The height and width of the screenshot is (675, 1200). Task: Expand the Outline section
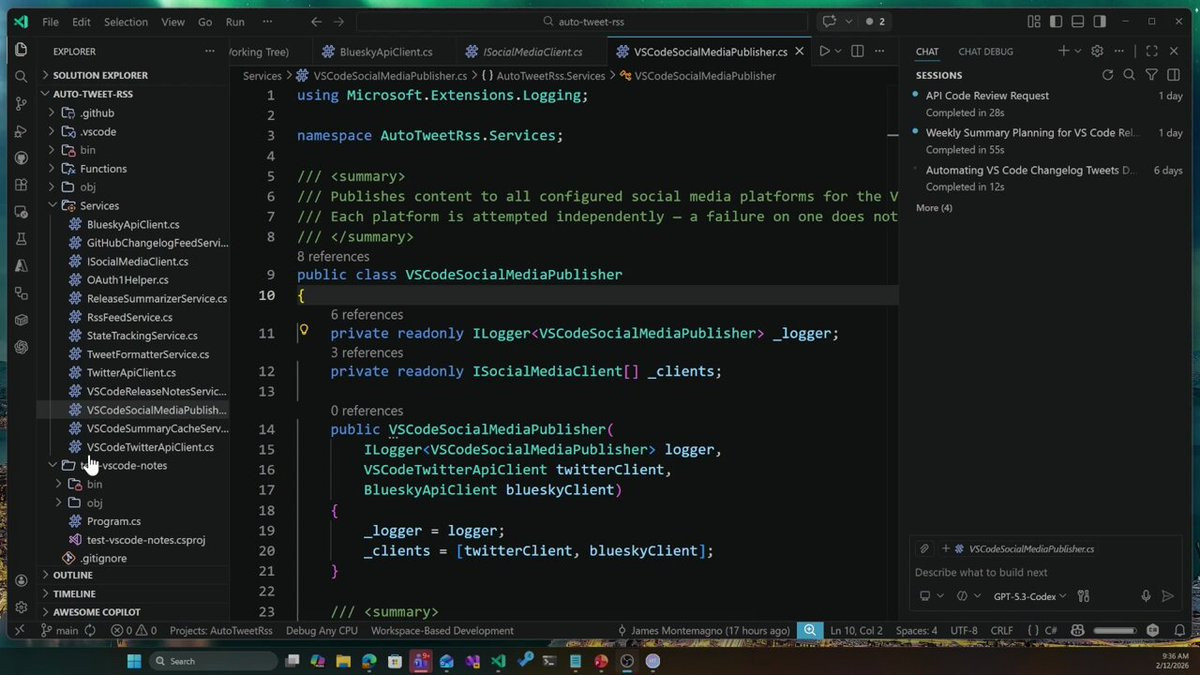point(134,575)
